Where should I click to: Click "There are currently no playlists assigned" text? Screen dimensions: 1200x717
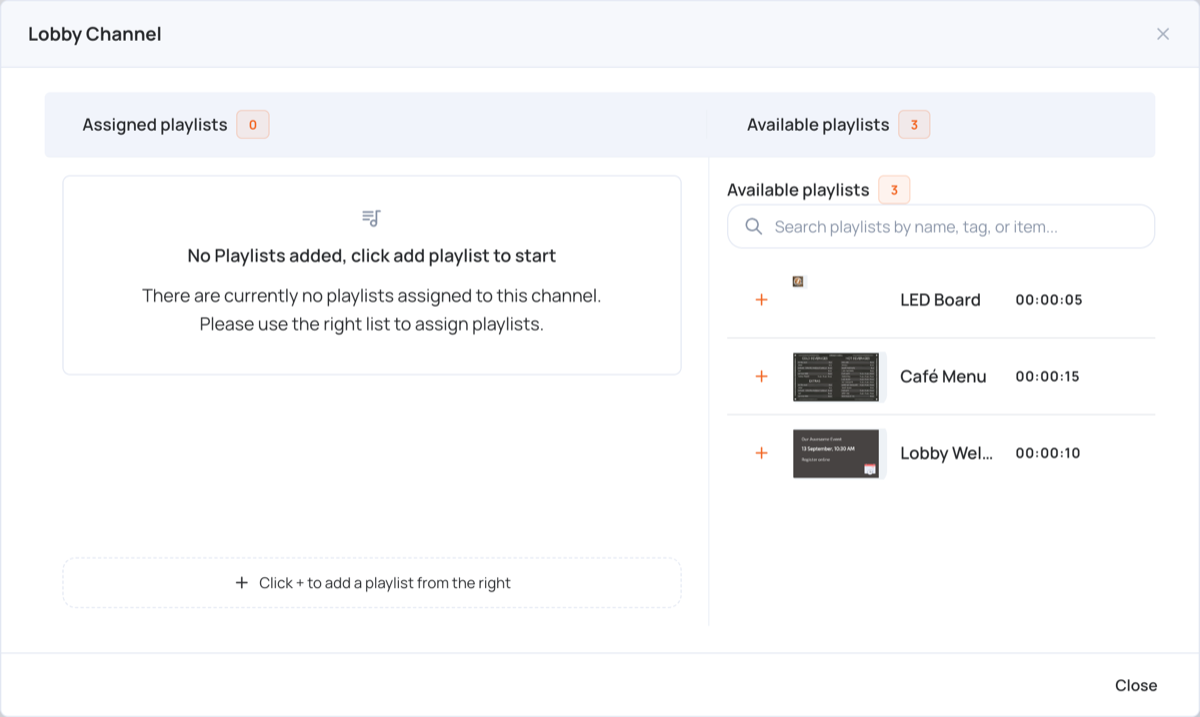[x=372, y=296]
